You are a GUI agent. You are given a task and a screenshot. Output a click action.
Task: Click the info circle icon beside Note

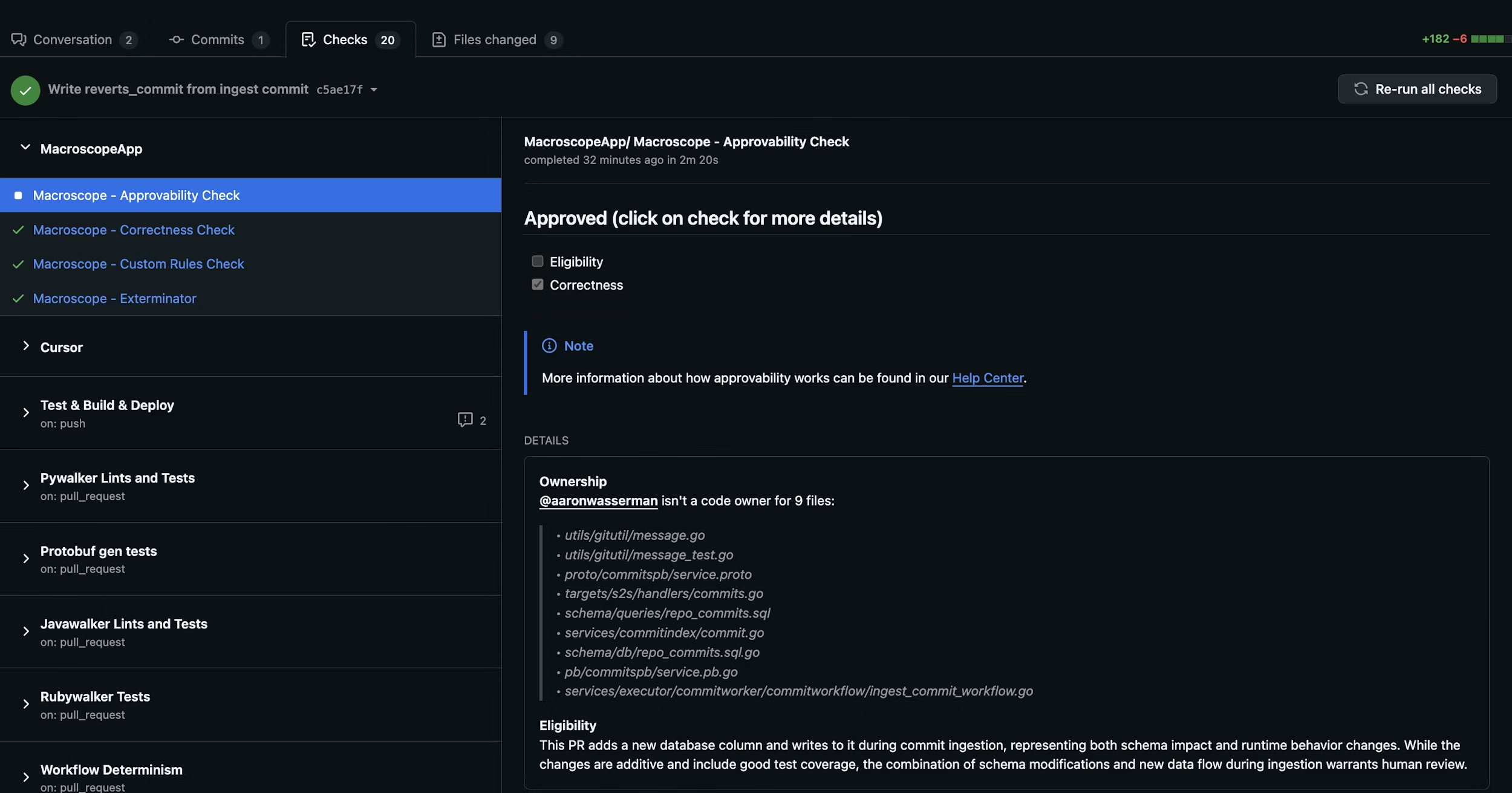[549, 346]
